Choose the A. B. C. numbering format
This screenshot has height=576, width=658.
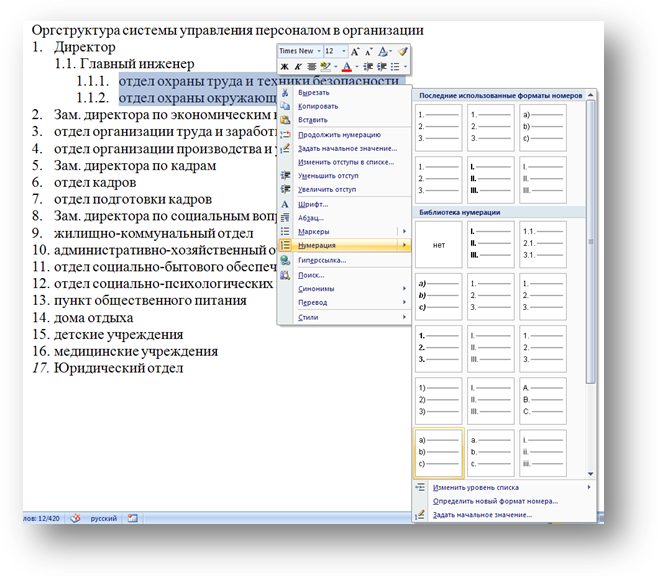click(543, 401)
